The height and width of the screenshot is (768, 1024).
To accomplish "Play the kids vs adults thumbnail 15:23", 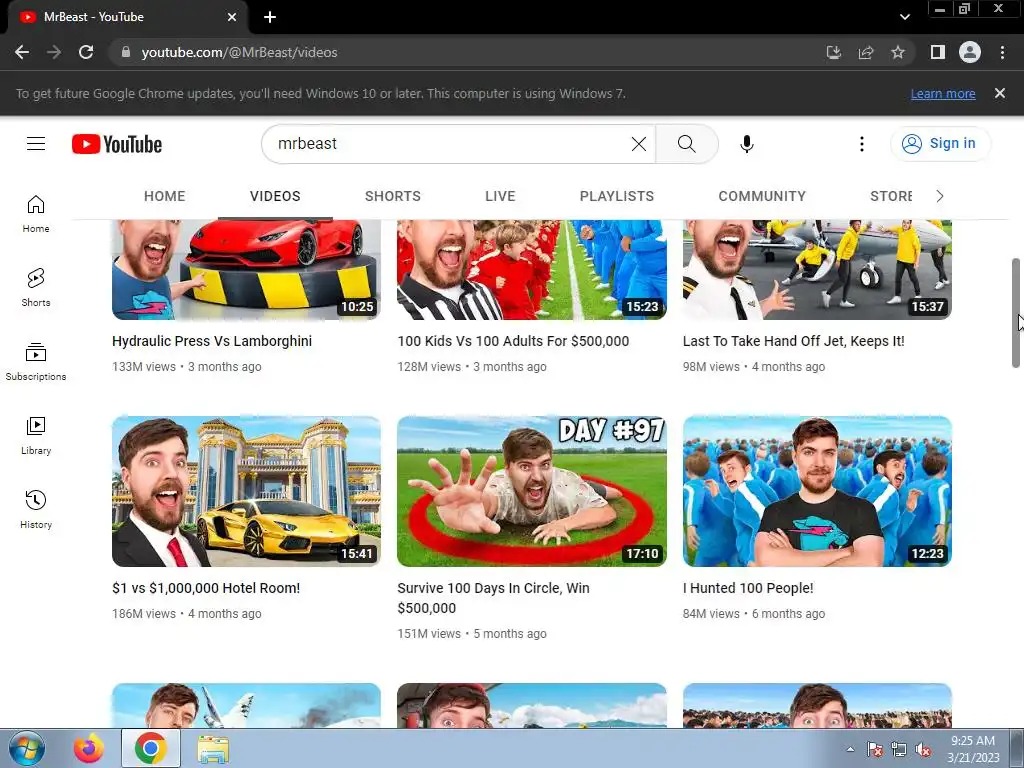I will point(532,270).
